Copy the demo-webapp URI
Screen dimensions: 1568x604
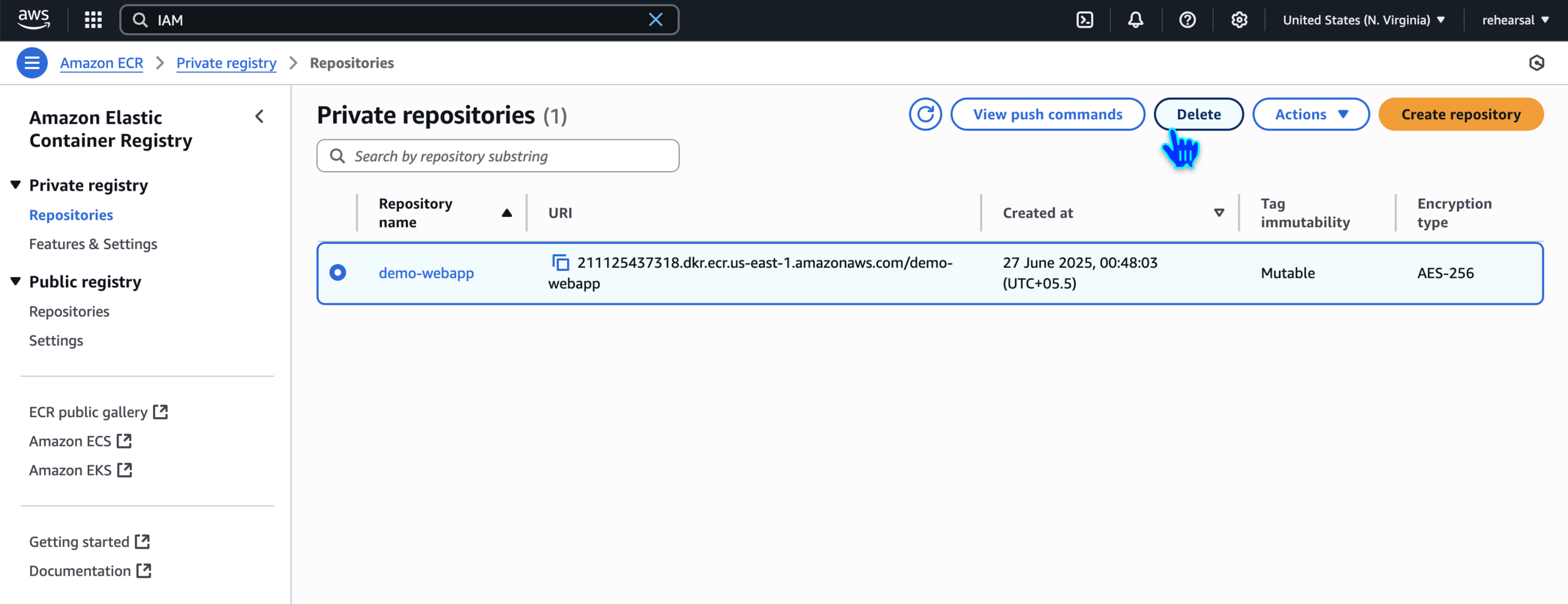coord(560,262)
